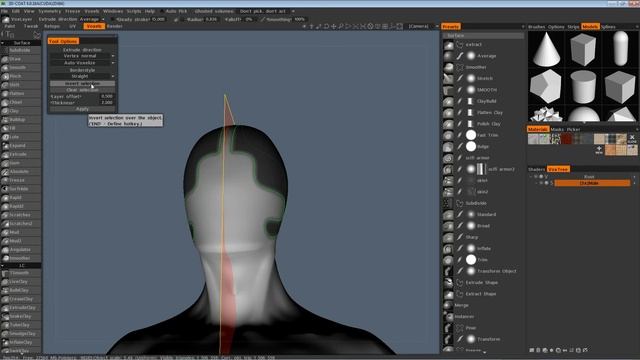Select the Pinch sculpting tool
Screen dimensions: 640x360
20,76
